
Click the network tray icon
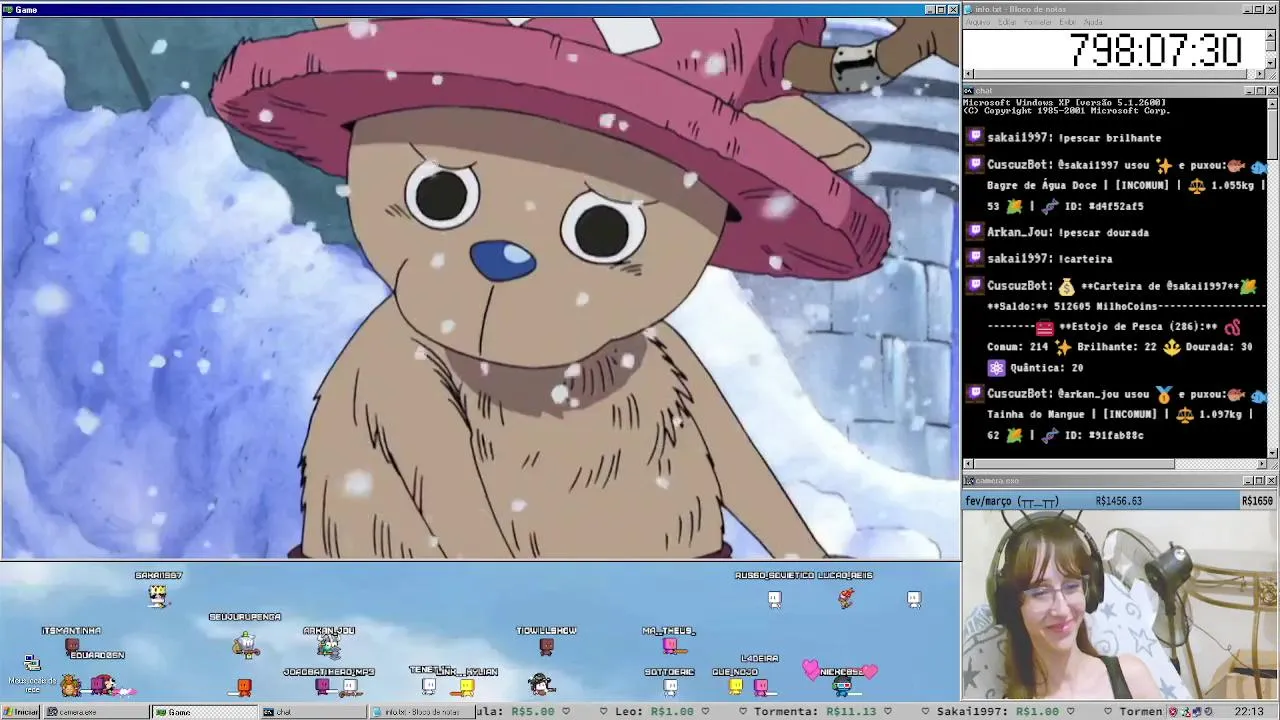click(1197, 712)
